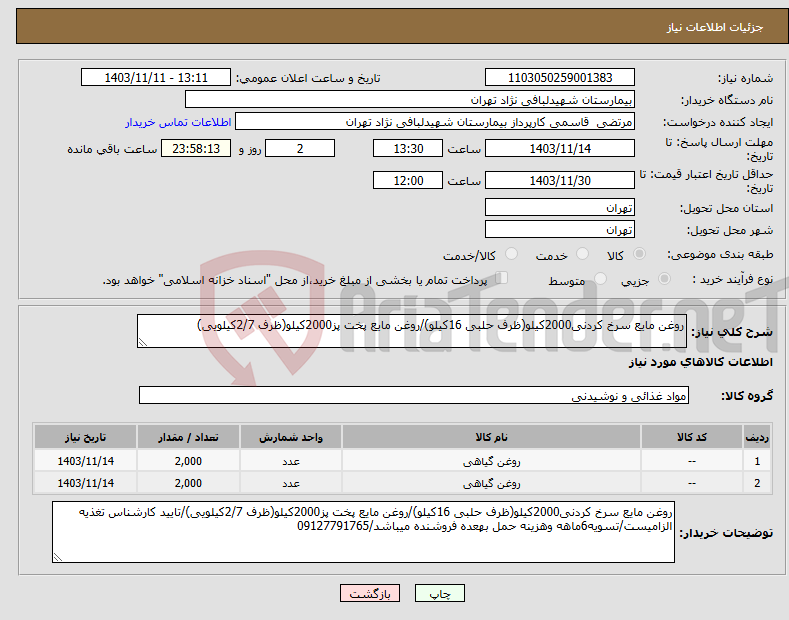Click date 1403/11/14 in row 1
This screenshot has width=789, height=620.
86,461
